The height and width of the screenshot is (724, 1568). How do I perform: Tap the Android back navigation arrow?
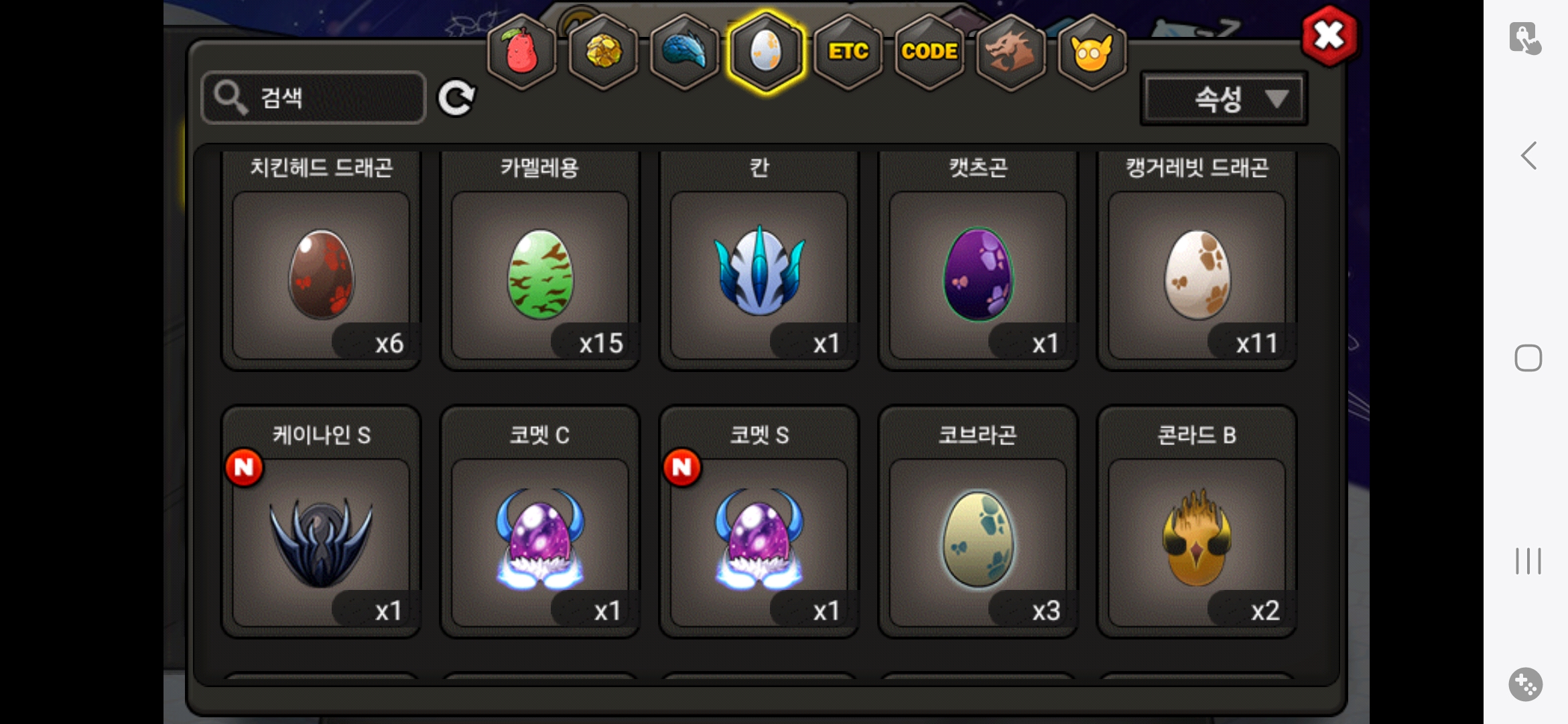click(x=1528, y=156)
